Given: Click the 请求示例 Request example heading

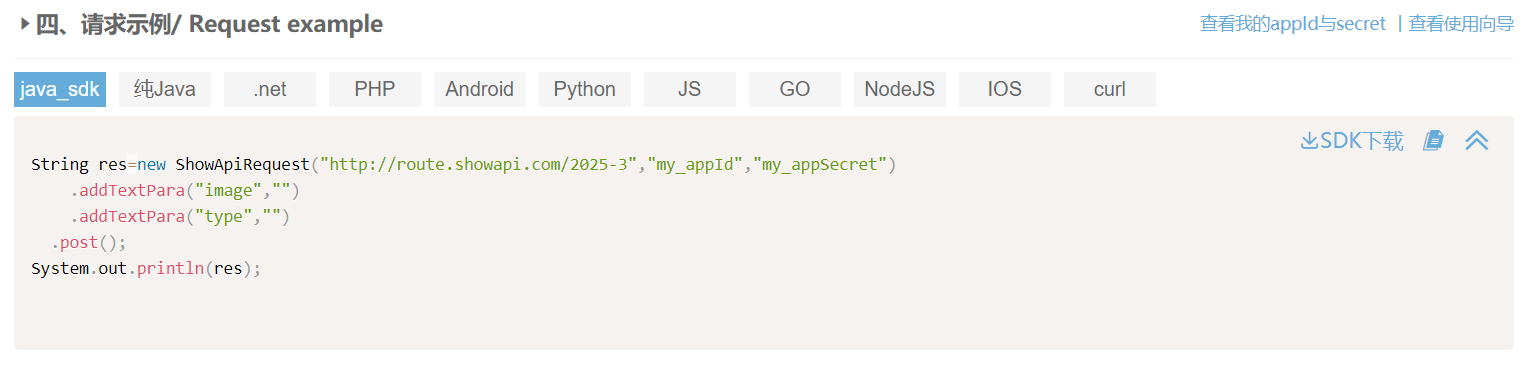Looking at the screenshot, I should tap(209, 24).
